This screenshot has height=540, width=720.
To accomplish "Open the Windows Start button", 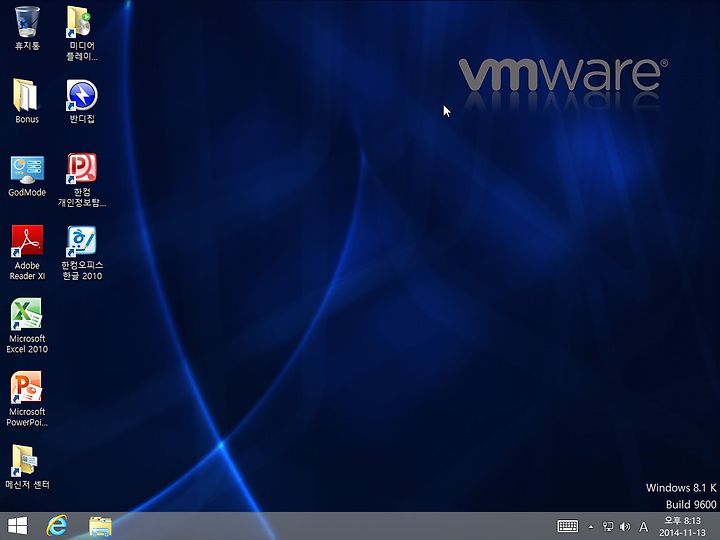I will pyautogui.click(x=17, y=526).
